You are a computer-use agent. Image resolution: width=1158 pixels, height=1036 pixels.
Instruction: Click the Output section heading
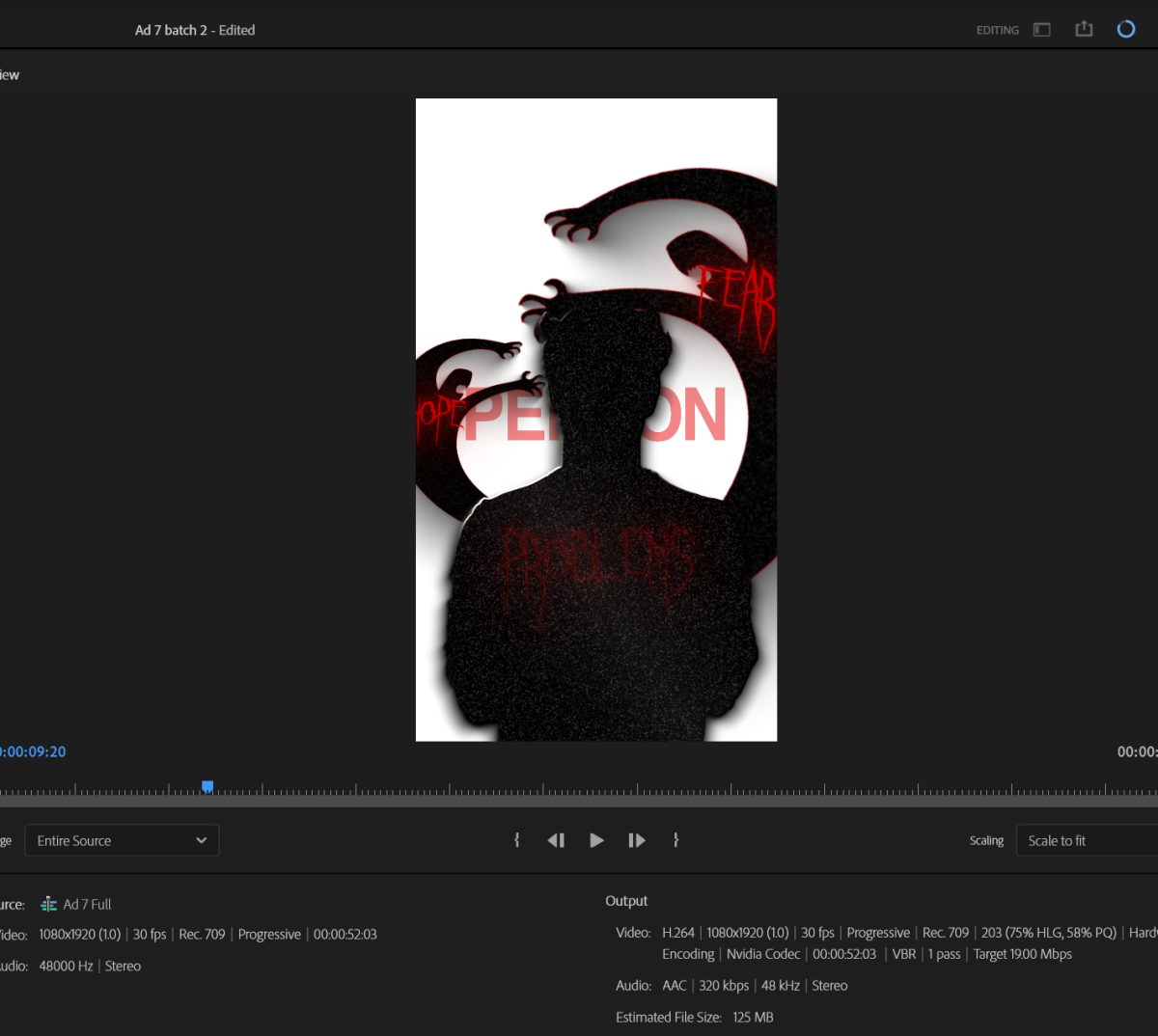[626, 901]
